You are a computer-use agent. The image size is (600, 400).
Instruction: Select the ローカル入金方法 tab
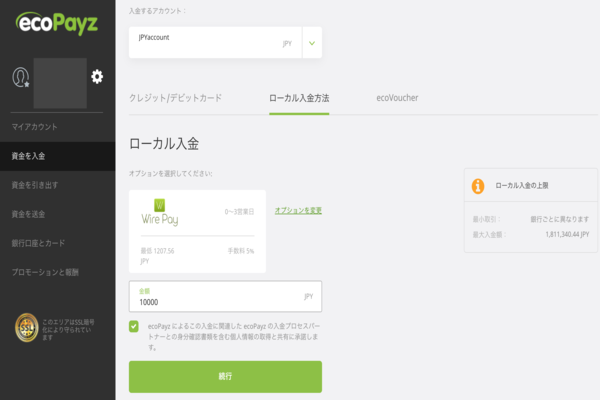299,98
